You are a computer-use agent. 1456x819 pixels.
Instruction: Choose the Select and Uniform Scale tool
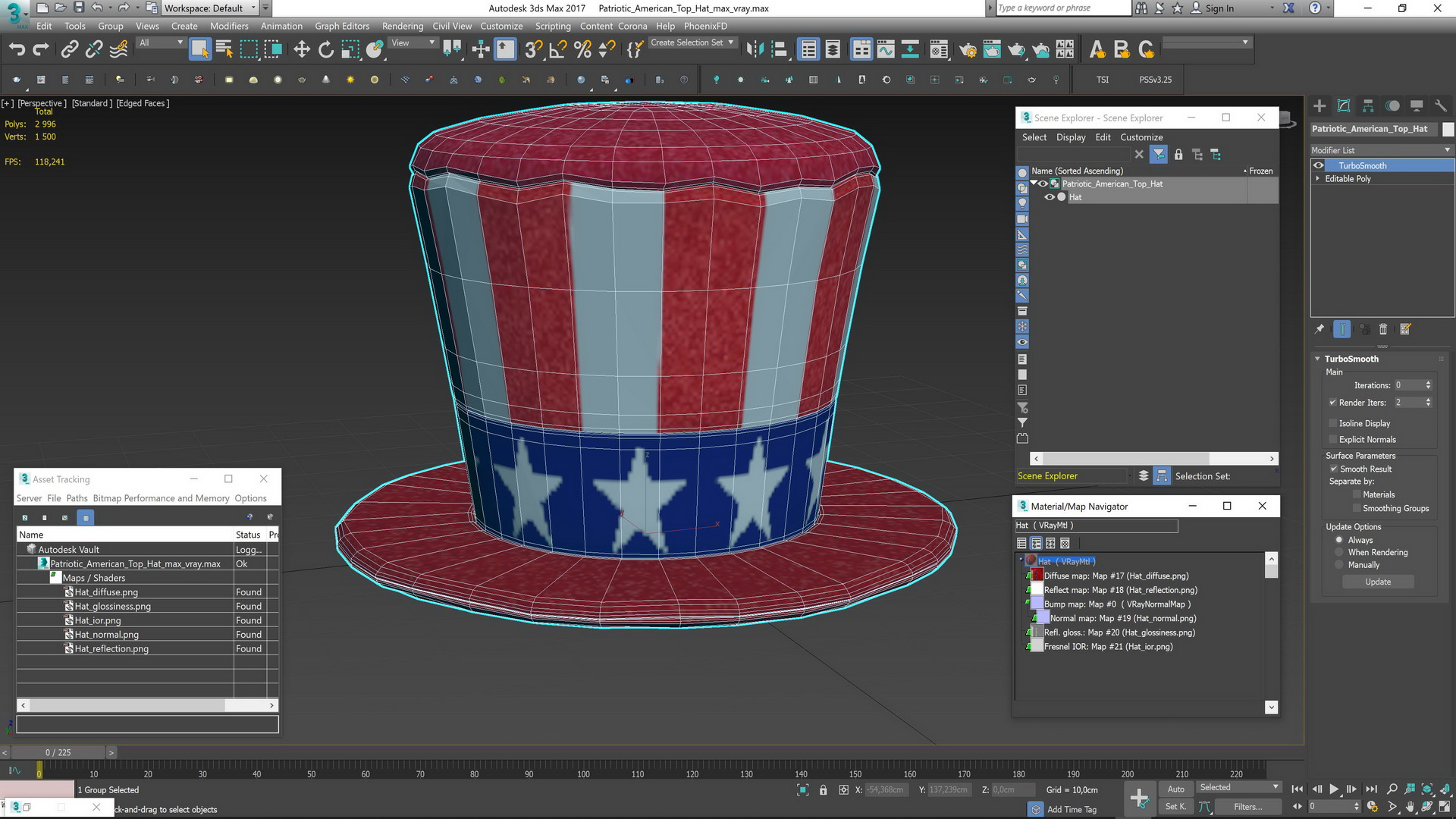350,50
